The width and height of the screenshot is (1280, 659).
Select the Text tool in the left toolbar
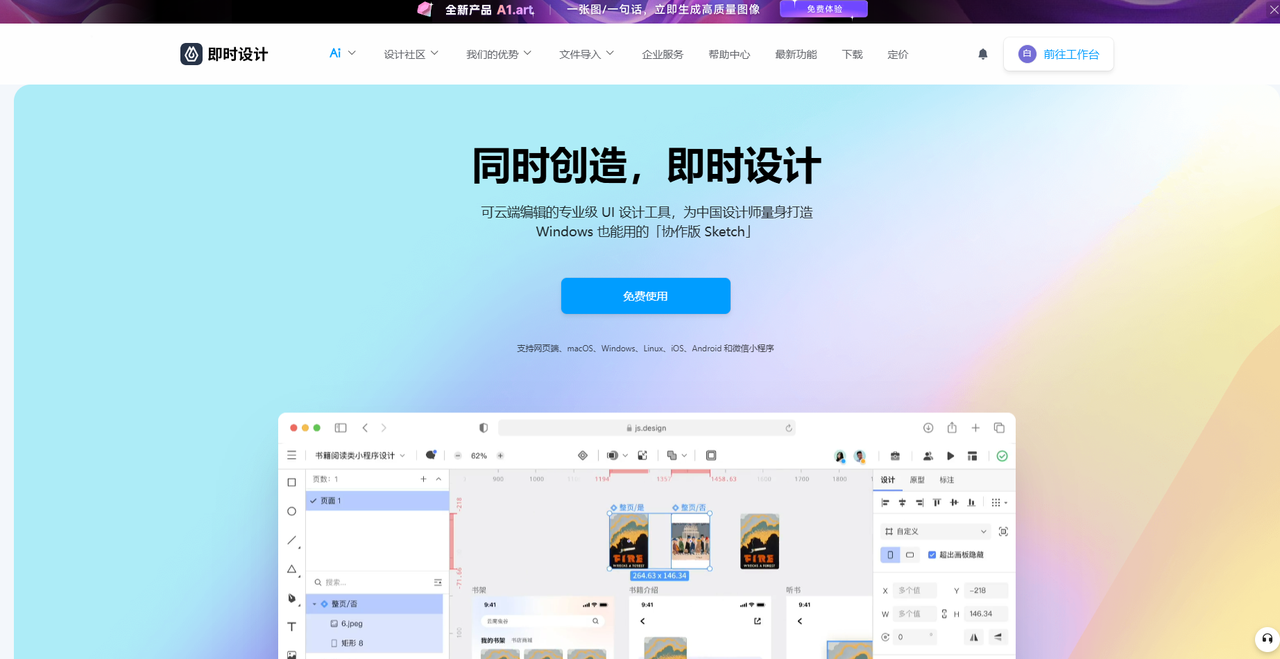tap(291, 626)
